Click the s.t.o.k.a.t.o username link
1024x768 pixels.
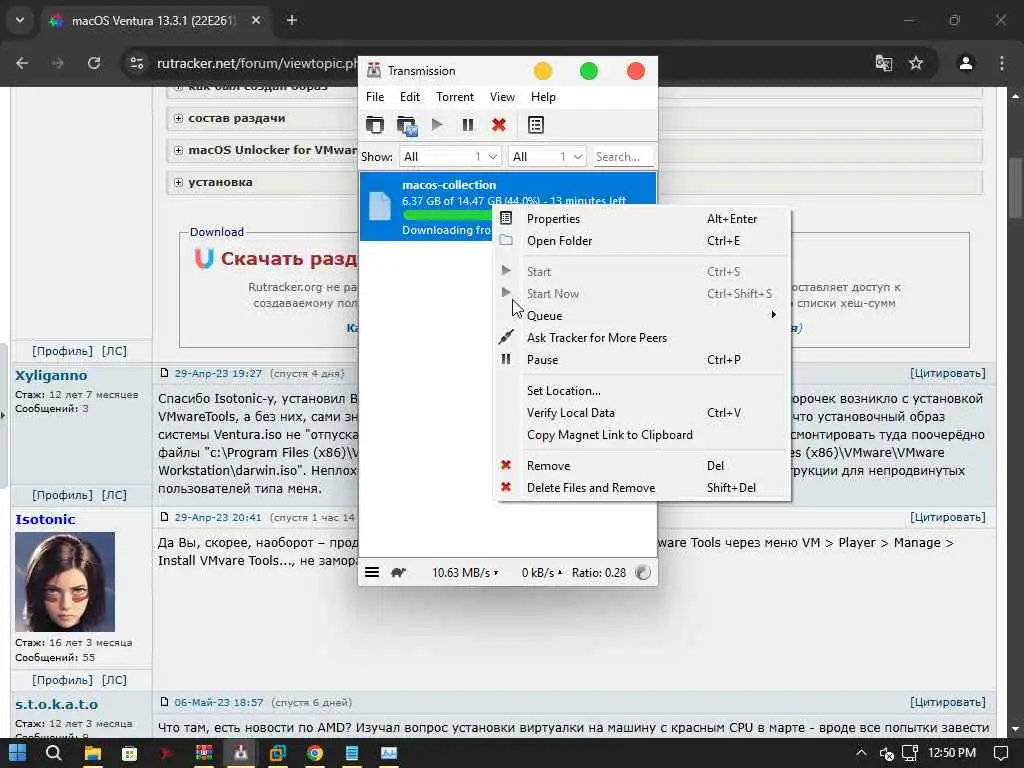click(x=56, y=704)
